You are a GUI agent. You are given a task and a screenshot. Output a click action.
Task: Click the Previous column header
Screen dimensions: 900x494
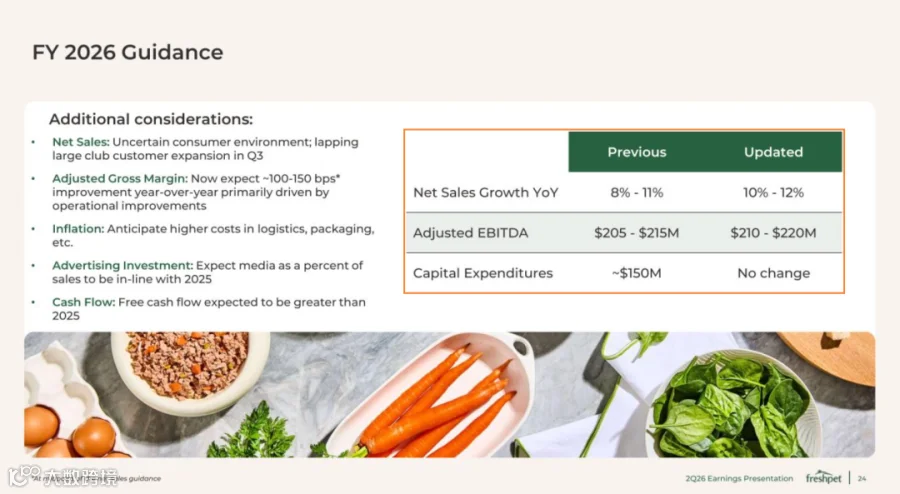(637, 152)
